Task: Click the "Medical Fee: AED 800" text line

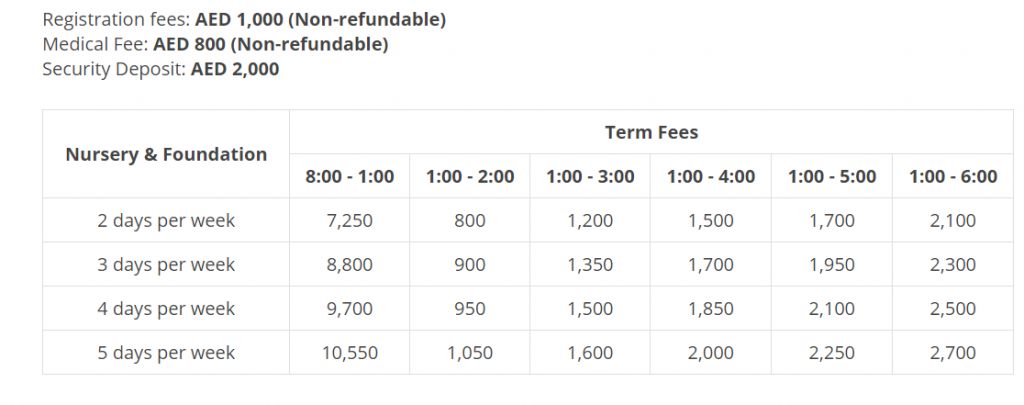Action: [x=215, y=44]
